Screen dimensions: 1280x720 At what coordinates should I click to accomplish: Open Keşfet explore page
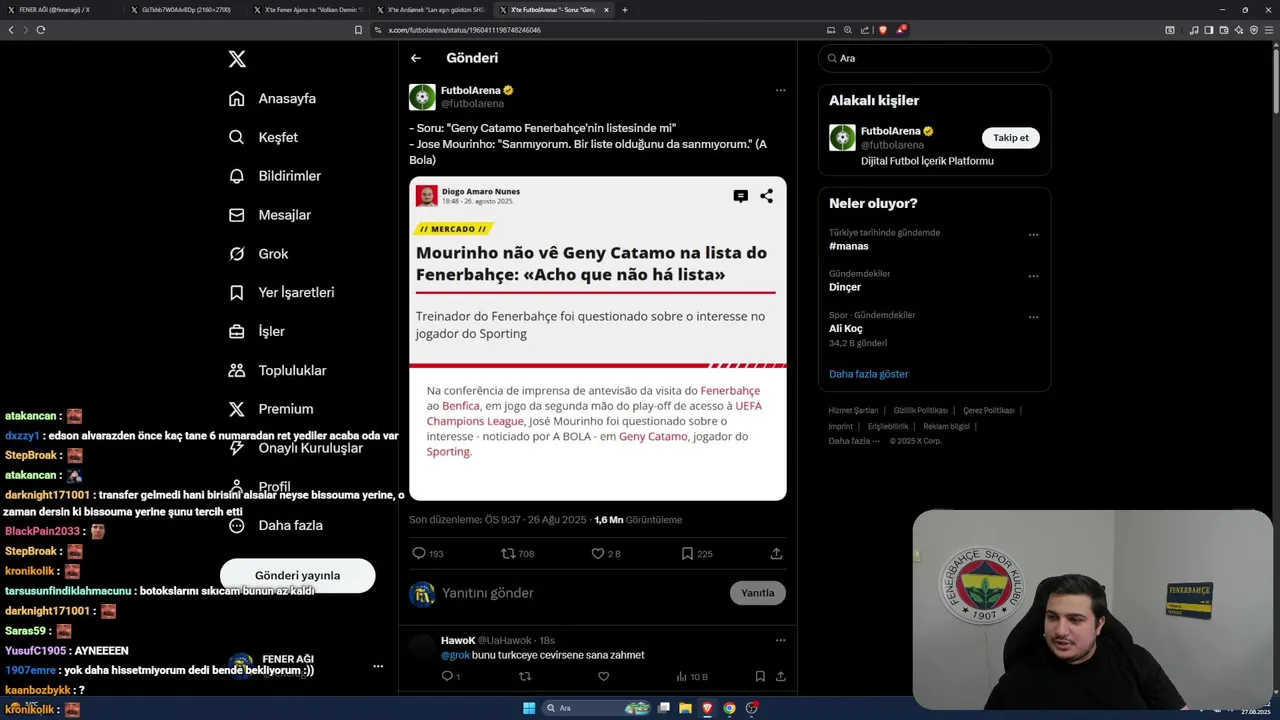point(263,137)
